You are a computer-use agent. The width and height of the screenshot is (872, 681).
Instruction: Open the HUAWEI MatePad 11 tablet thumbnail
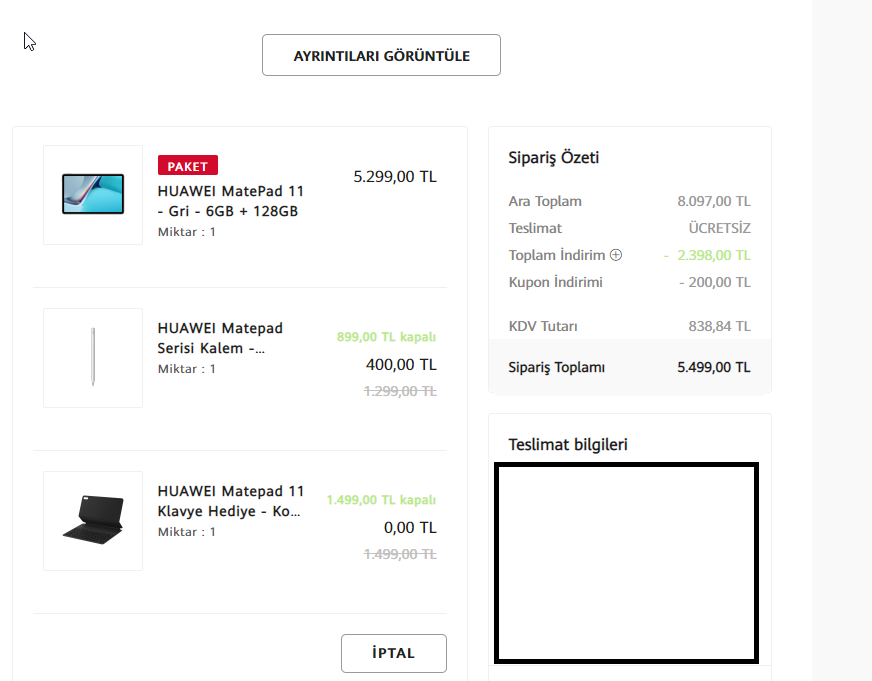(x=93, y=195)
